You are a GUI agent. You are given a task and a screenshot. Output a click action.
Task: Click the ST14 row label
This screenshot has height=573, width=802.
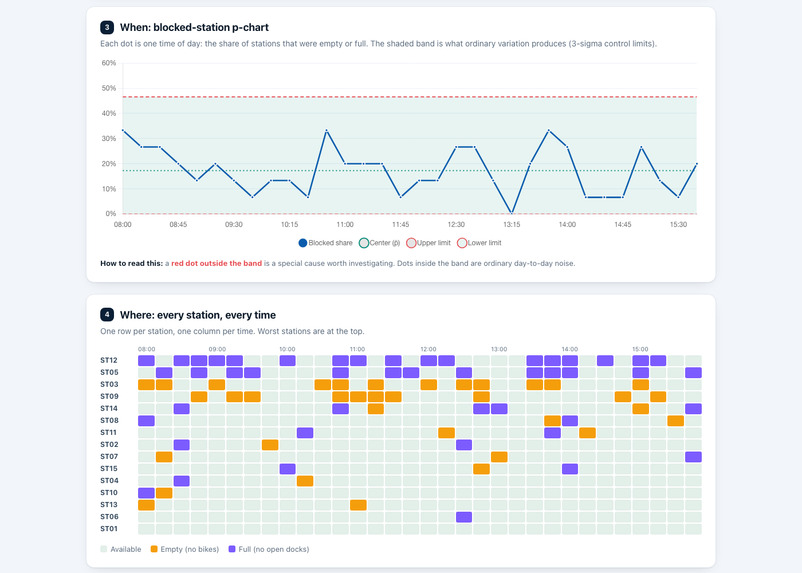pyautogui.click(x=109, y=408)
